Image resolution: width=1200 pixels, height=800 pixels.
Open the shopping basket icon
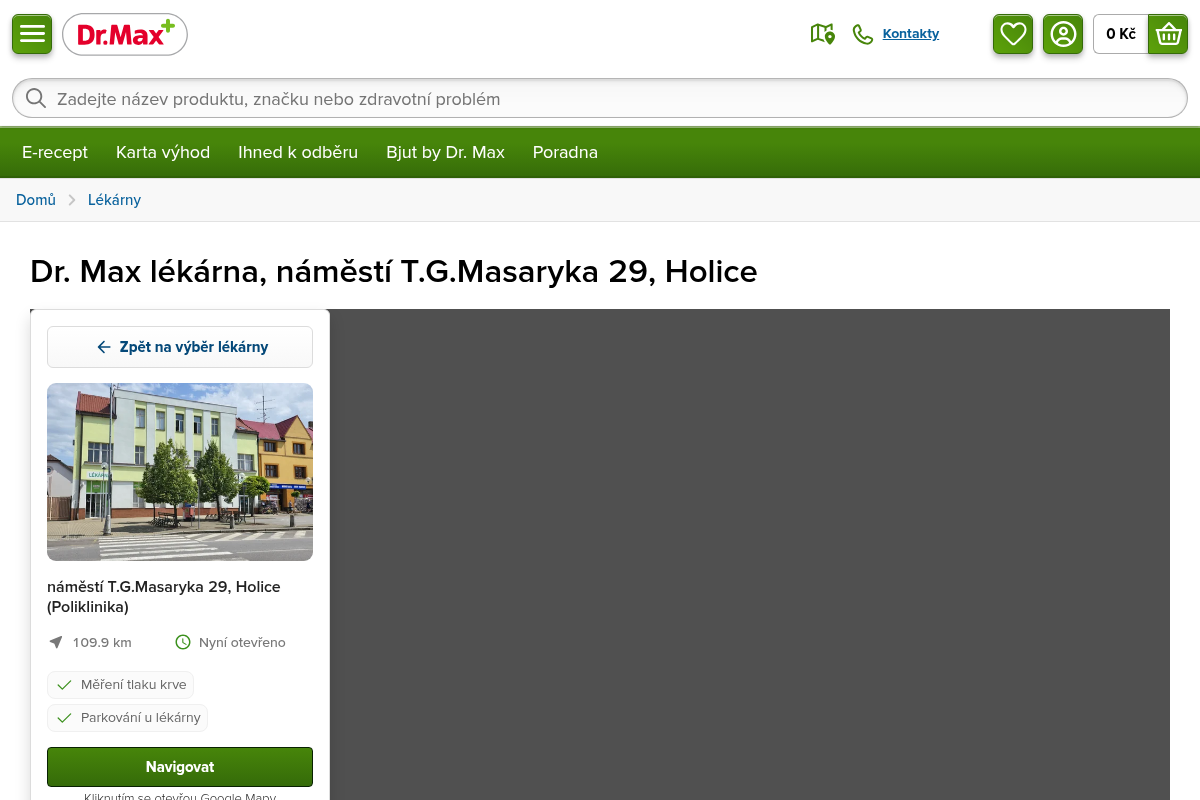coord(1168,34)
